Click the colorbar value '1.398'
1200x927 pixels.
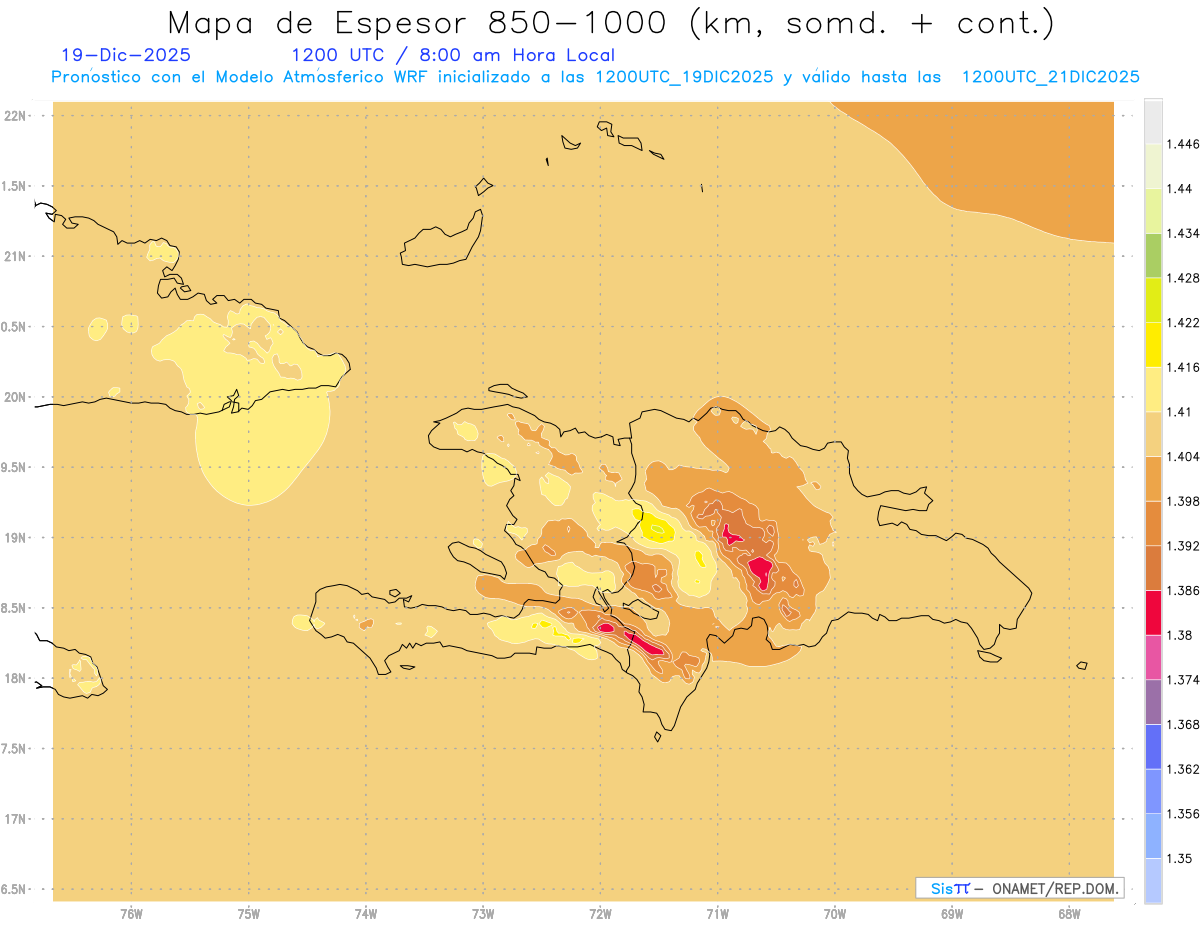pyautogui.click(x=1182, y=501)
